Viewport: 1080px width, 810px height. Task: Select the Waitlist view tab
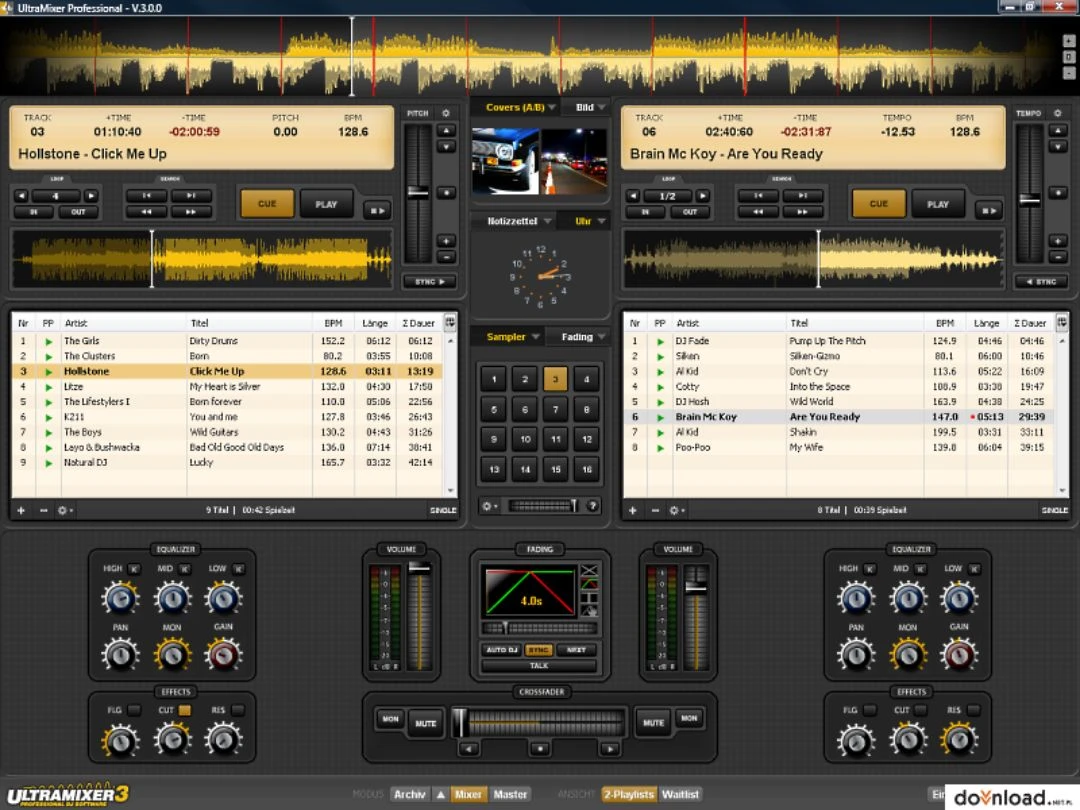tap(680, 794)
